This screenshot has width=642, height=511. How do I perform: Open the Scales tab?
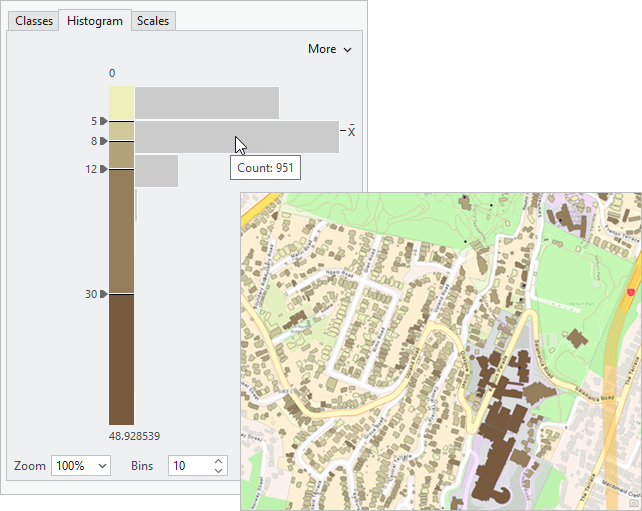153,21
